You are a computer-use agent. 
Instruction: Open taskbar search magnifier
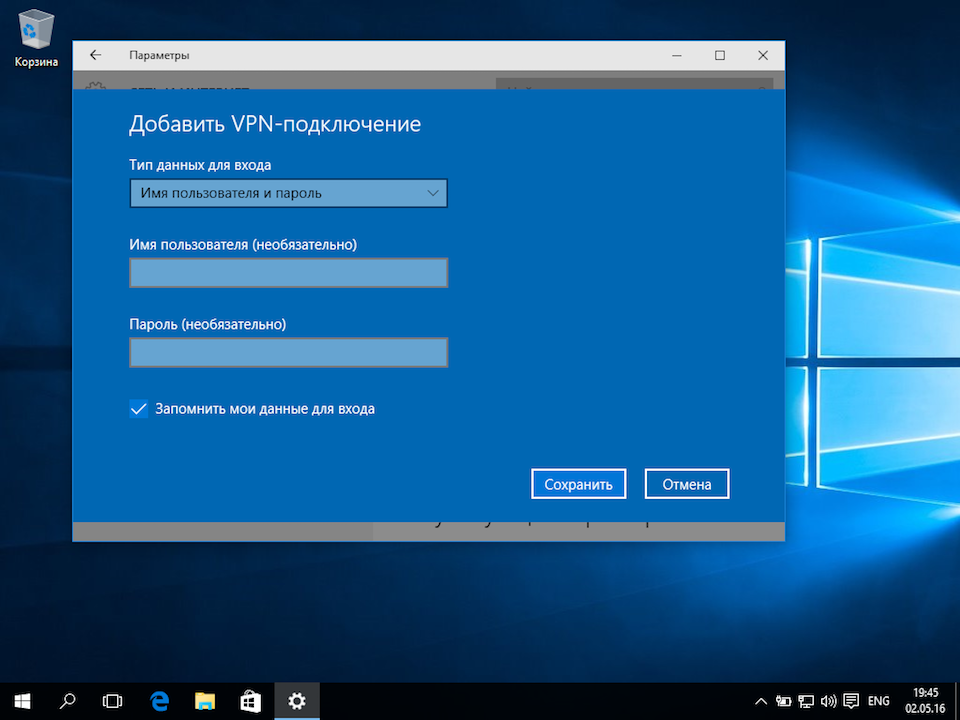click(x=67, y=701)
